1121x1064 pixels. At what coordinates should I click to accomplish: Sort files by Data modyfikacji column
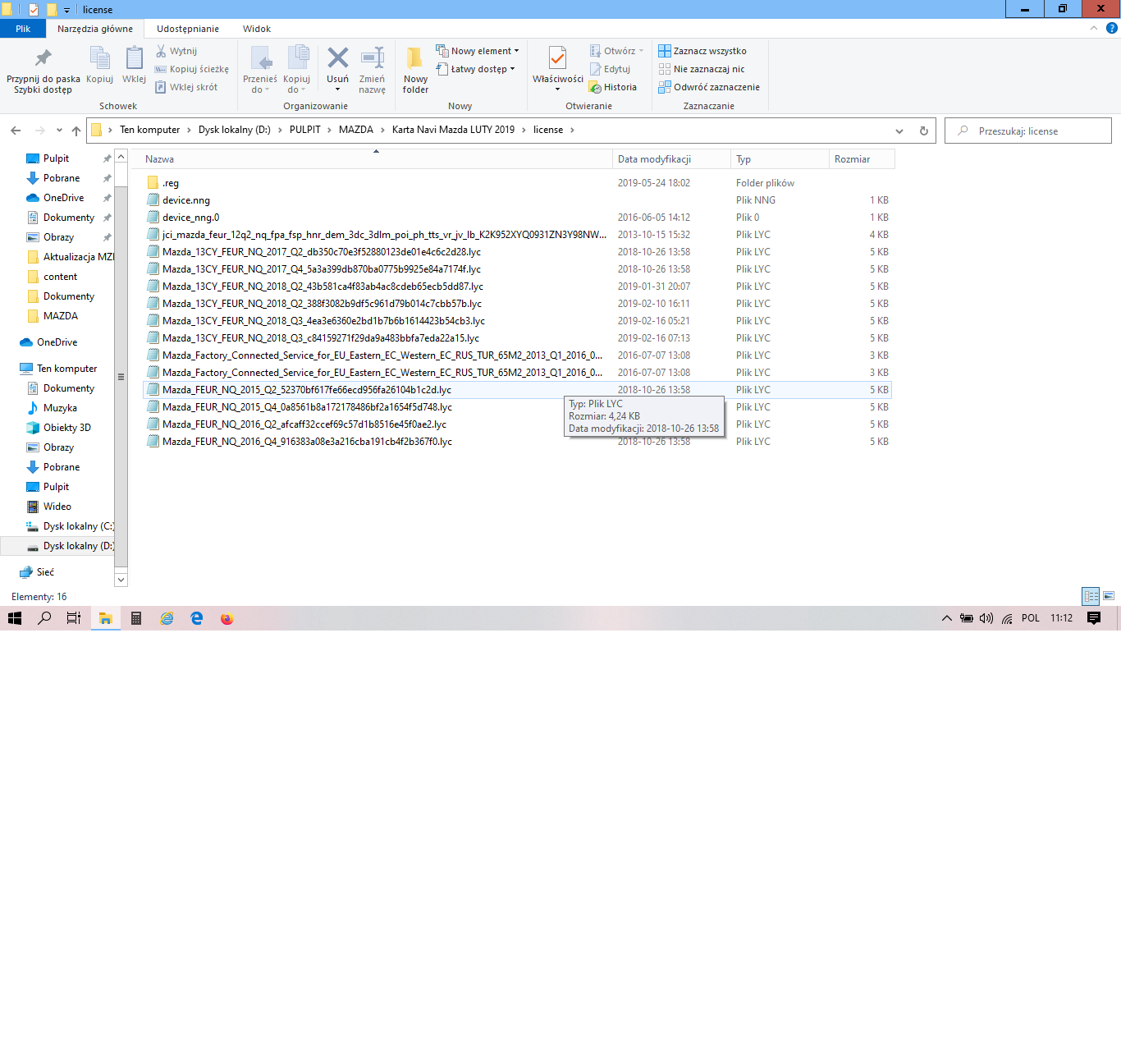(654, 159)
